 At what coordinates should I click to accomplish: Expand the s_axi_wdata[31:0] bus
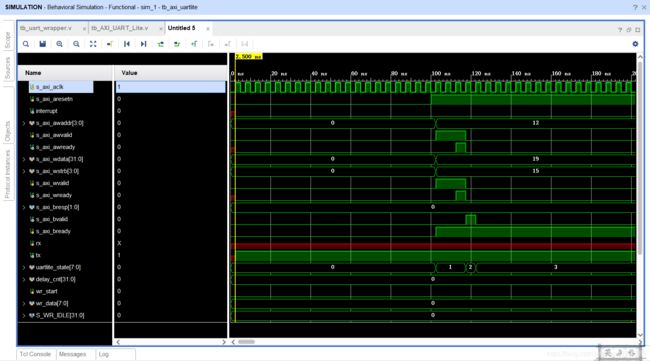(24, 159)
